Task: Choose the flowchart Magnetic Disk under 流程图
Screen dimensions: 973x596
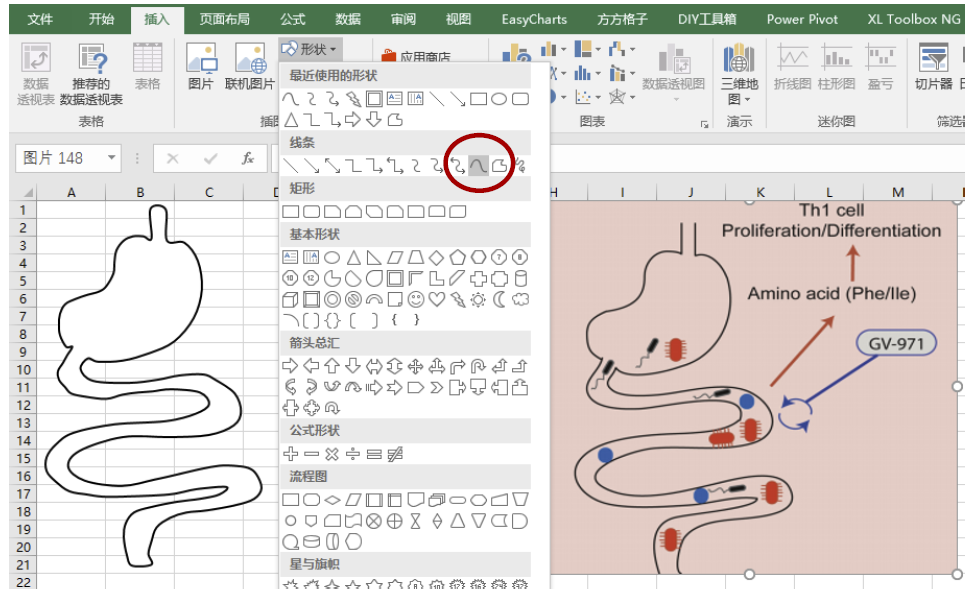Action: pyautogui.click(x=312, y=542)
